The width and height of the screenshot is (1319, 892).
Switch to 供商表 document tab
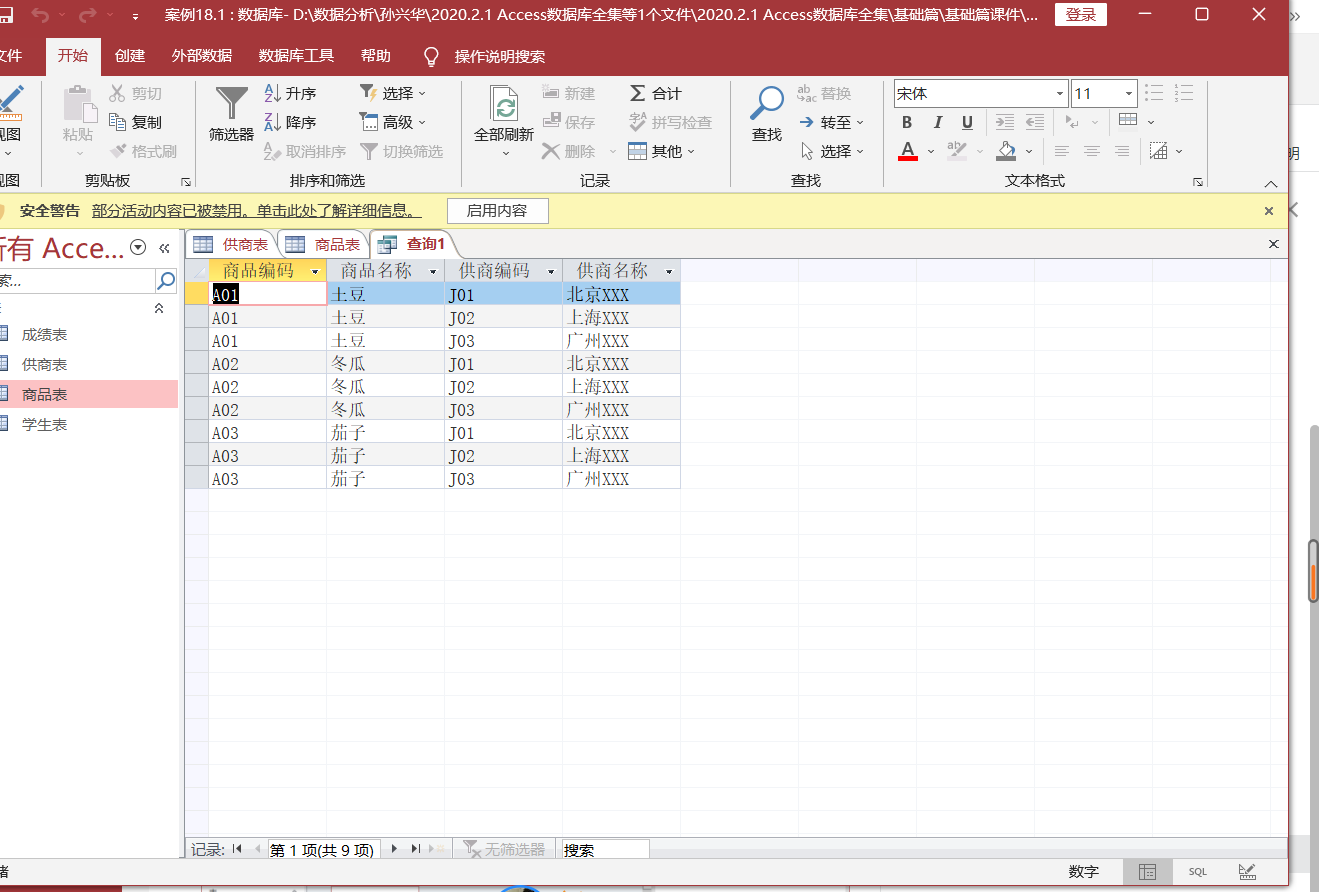tap(231, 244)
